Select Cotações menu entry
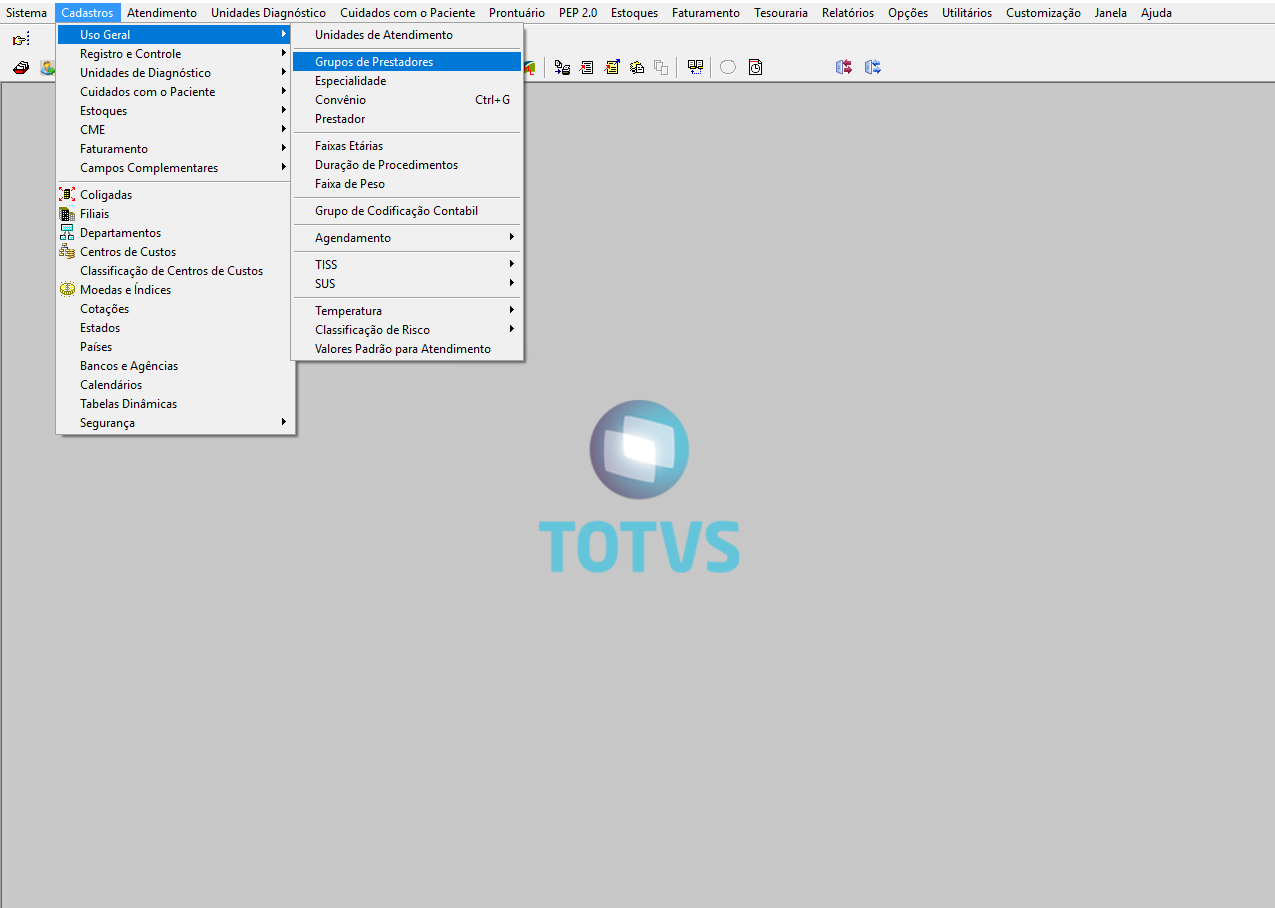Viewport: 1275px width, 908px height. 175,309
